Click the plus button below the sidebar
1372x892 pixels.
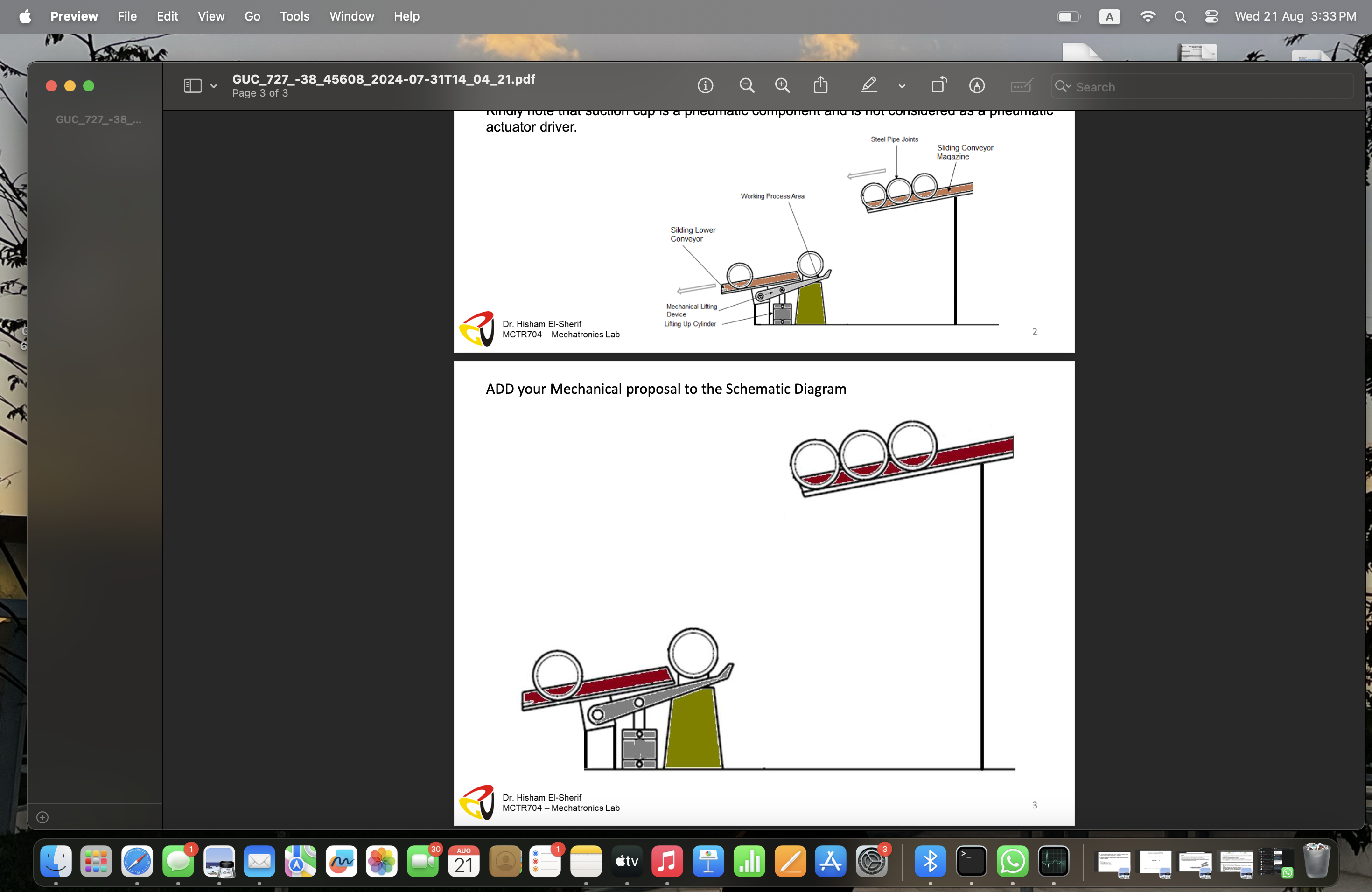42,817
